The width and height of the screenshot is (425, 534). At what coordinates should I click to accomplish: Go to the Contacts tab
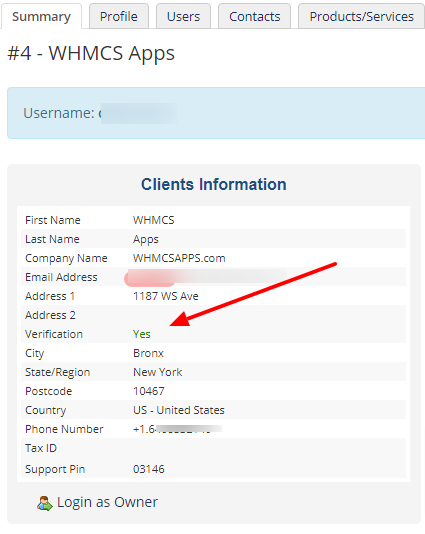(254, 16)
